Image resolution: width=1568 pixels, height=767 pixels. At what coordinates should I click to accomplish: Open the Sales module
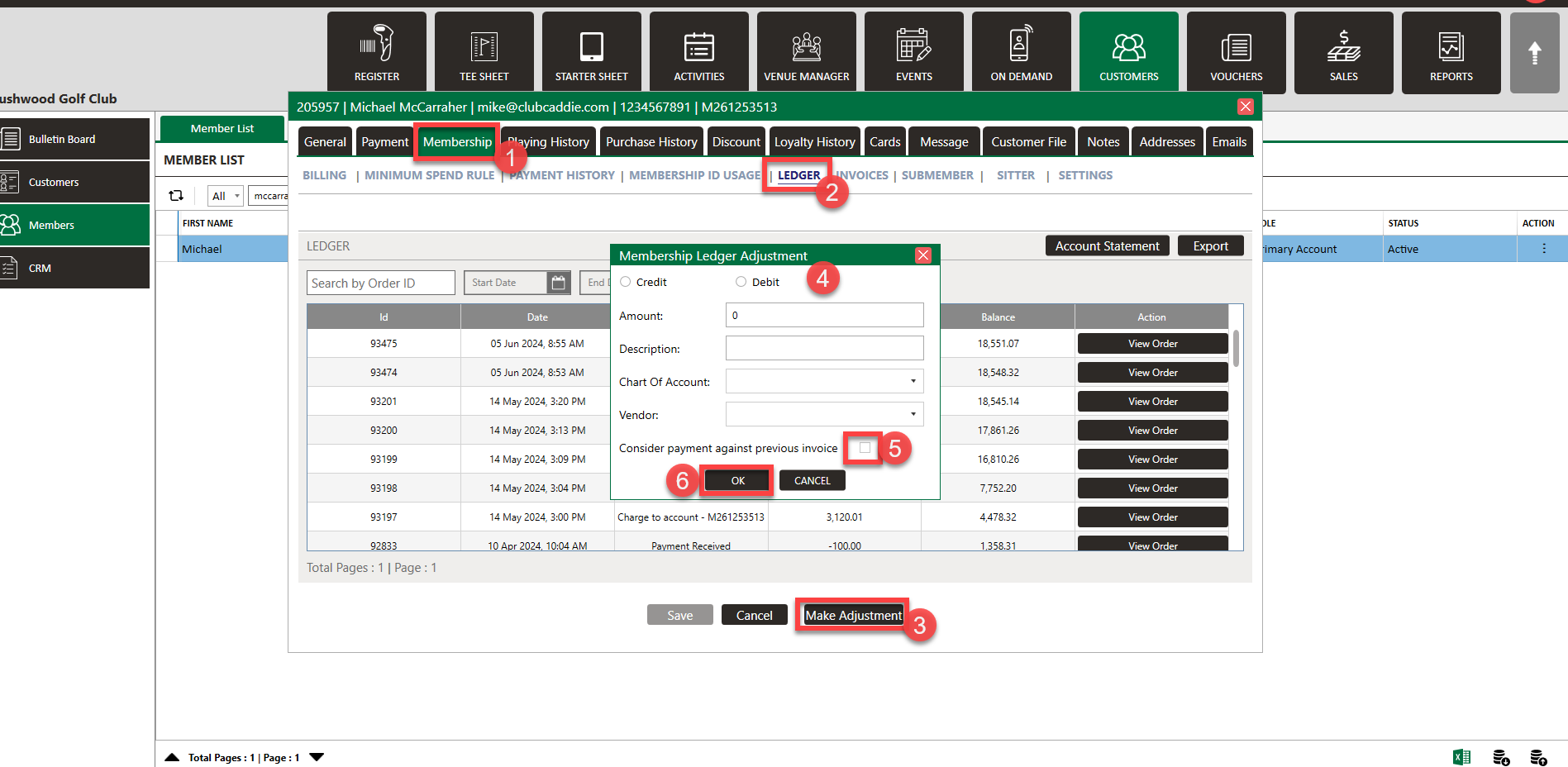pos(1344,53)
